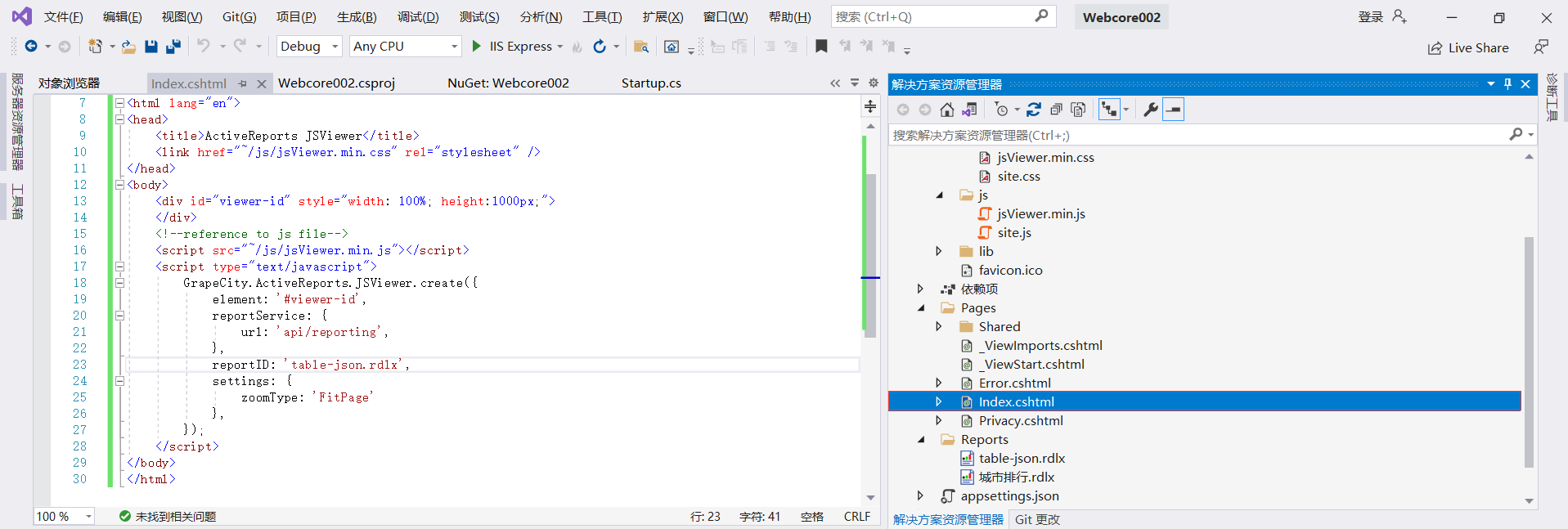The width and height of the screenshot is (1568, 529).
Task: Click the feedback icon beside Live Share
Action: [x=1541, y=47]
